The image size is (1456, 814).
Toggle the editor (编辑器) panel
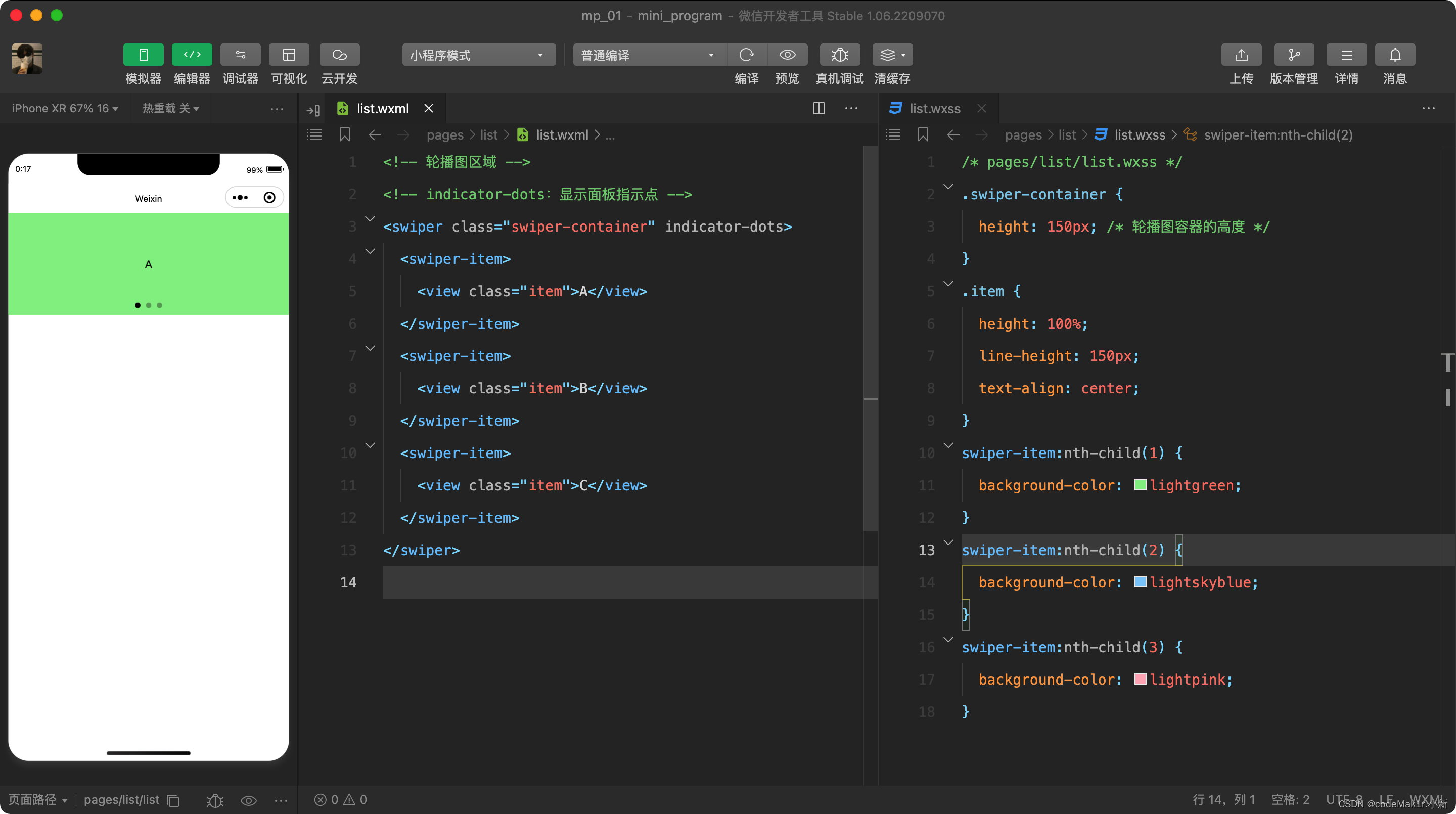tap(192, 55)
